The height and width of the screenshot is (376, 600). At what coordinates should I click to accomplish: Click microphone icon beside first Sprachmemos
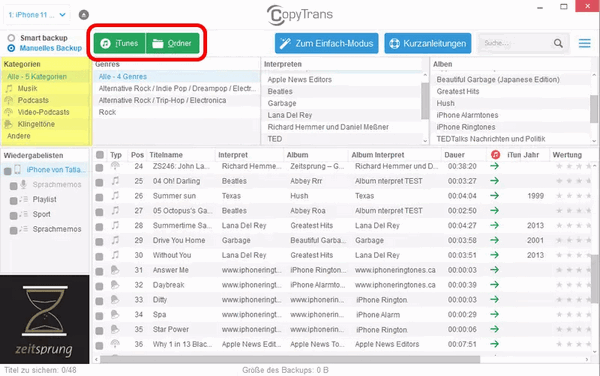tap(23, 184)
